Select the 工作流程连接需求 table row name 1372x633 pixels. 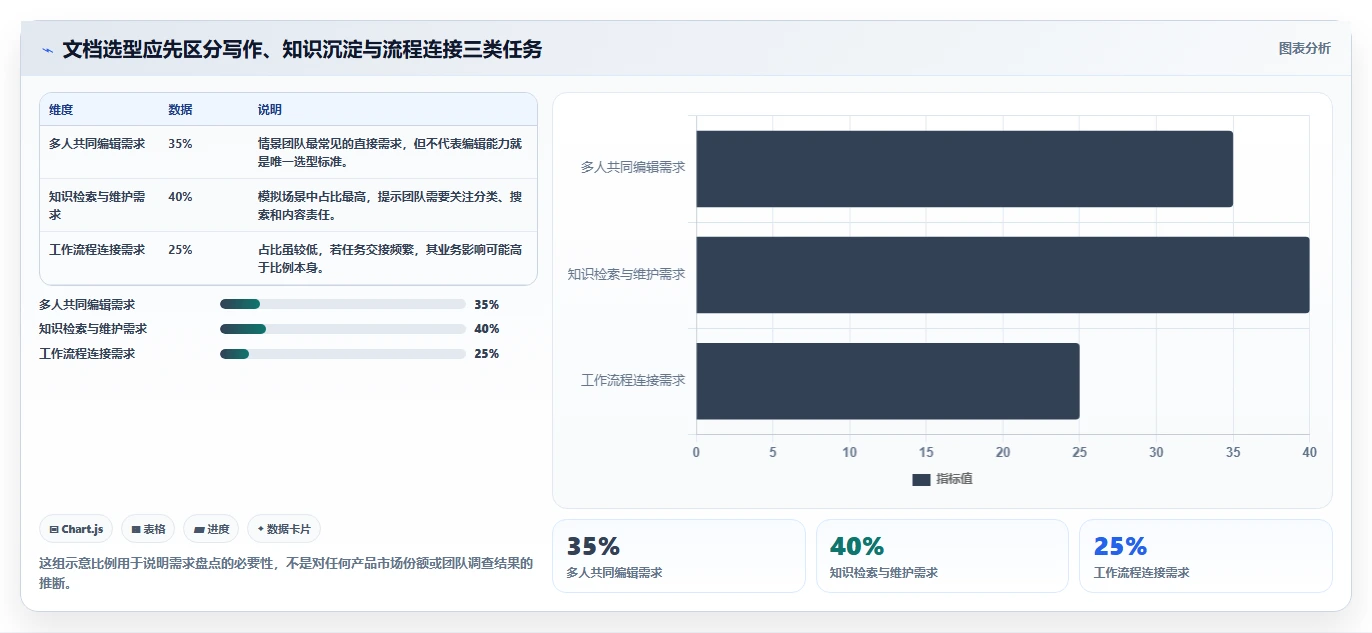[97, 250]
